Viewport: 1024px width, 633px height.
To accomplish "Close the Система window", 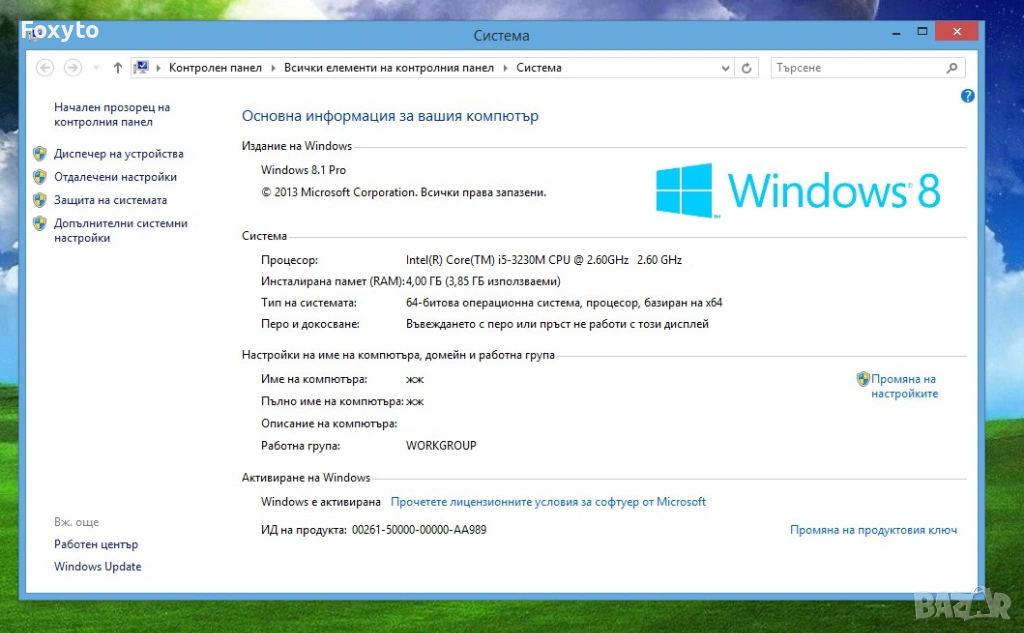I will tap(957, 31).
